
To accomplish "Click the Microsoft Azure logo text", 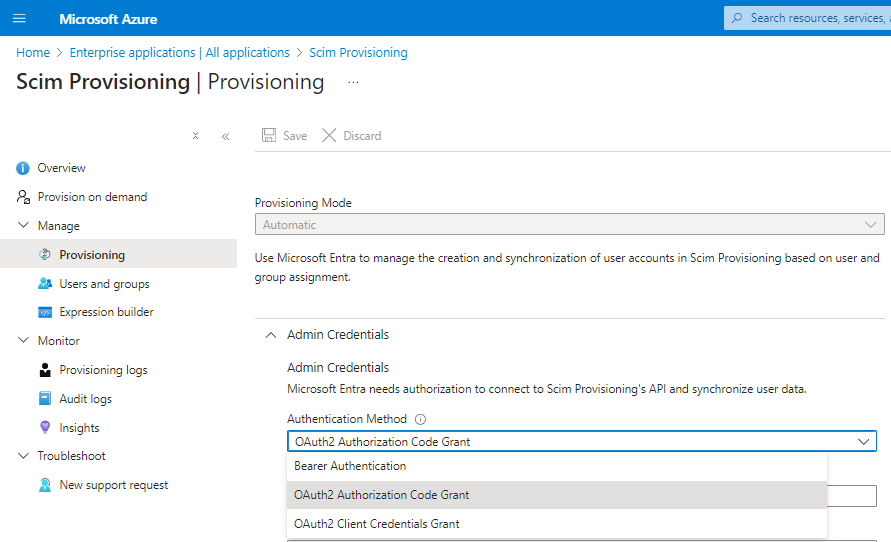I will click(108, 19).
